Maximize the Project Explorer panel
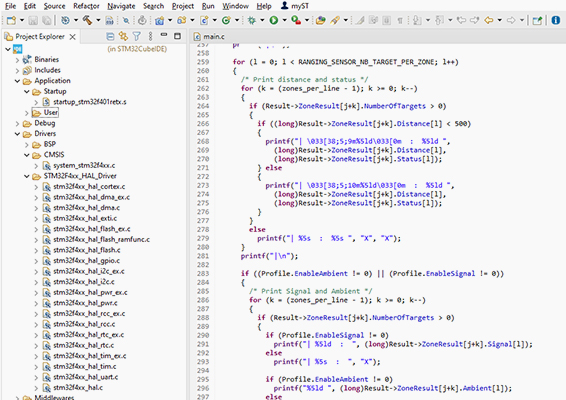Viewport: 566px width, 400px height. [x=177, y=36]
